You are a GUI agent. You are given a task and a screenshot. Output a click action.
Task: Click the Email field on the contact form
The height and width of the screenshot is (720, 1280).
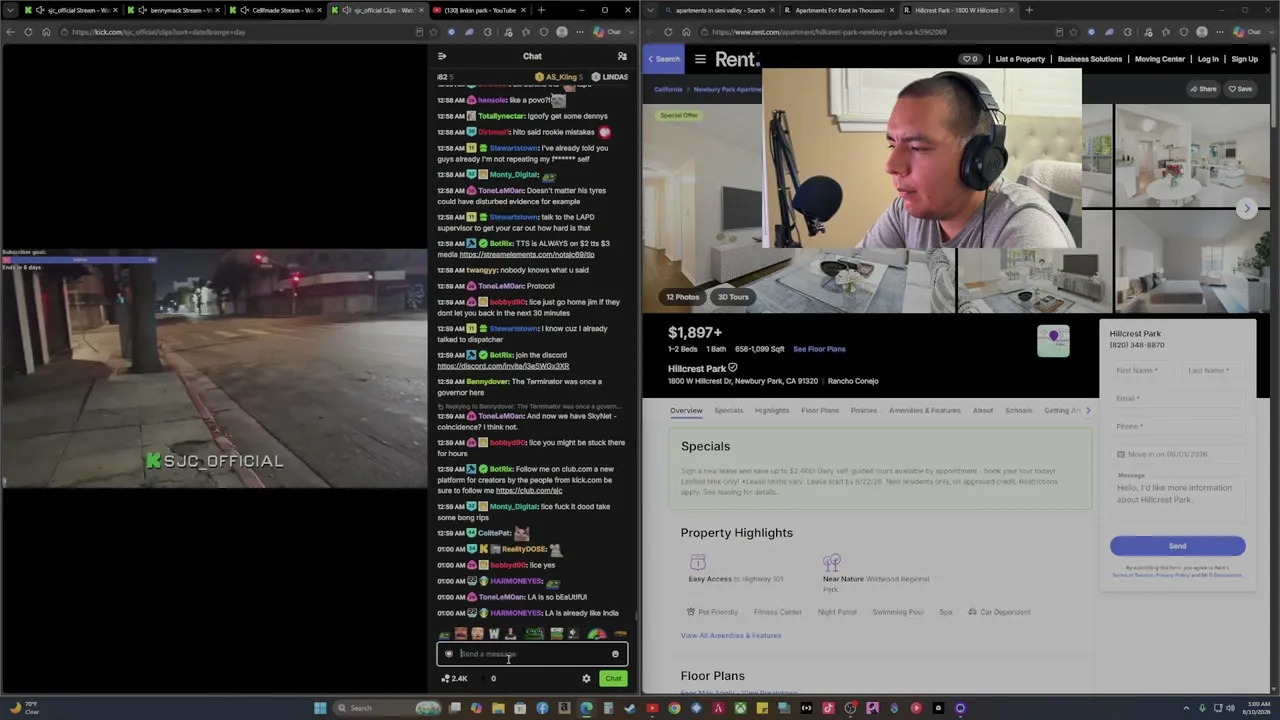click(1177, 399)
